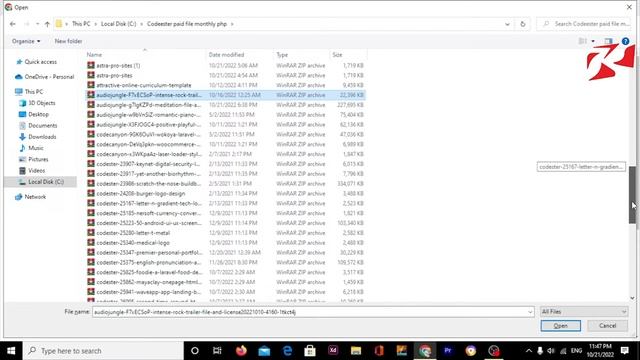The width and height of the screenshot is (640, 360).
Task: Click the File name input field
Action: tap(309, 312)
